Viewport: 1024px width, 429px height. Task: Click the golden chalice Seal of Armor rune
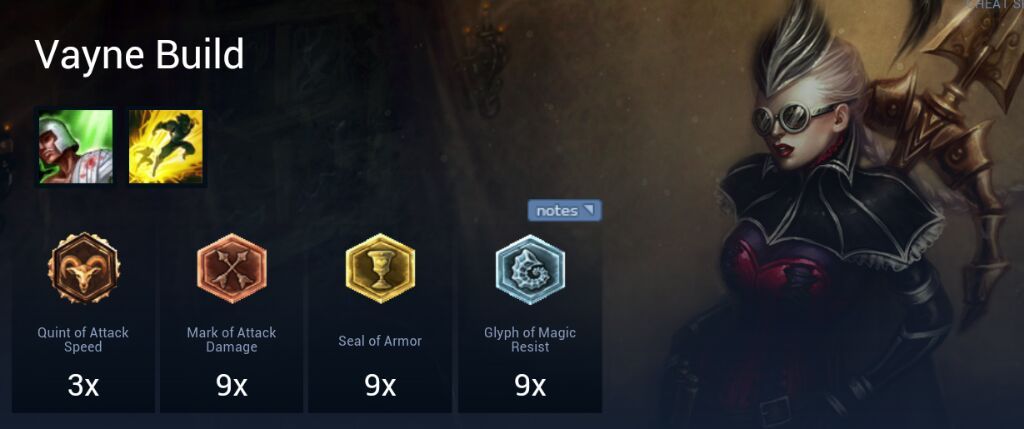380,268
